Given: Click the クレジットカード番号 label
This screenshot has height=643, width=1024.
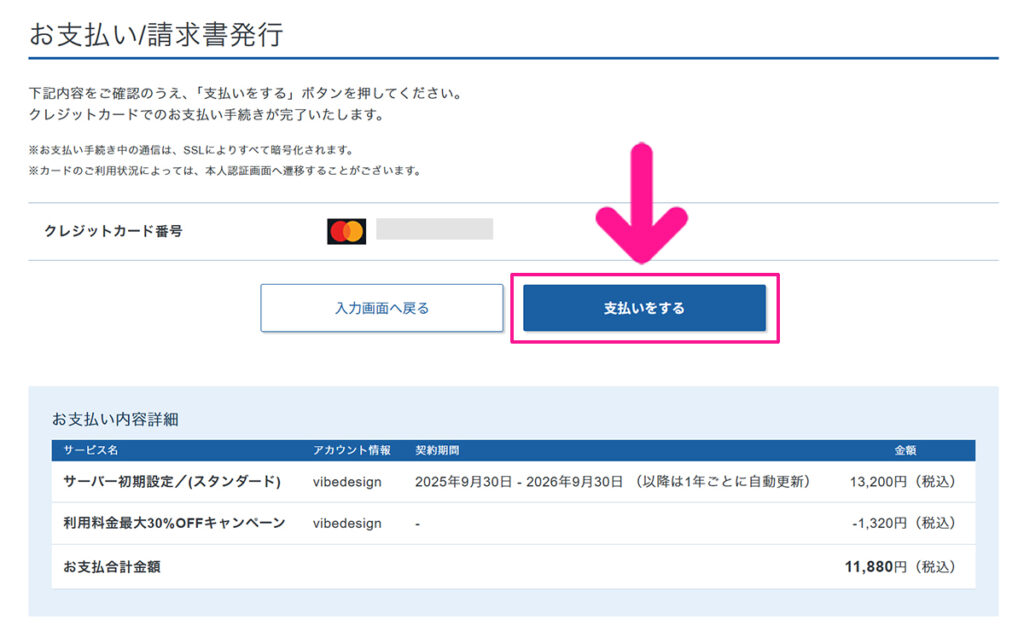Looking at the screenshot, I should (x=113, y=231).
